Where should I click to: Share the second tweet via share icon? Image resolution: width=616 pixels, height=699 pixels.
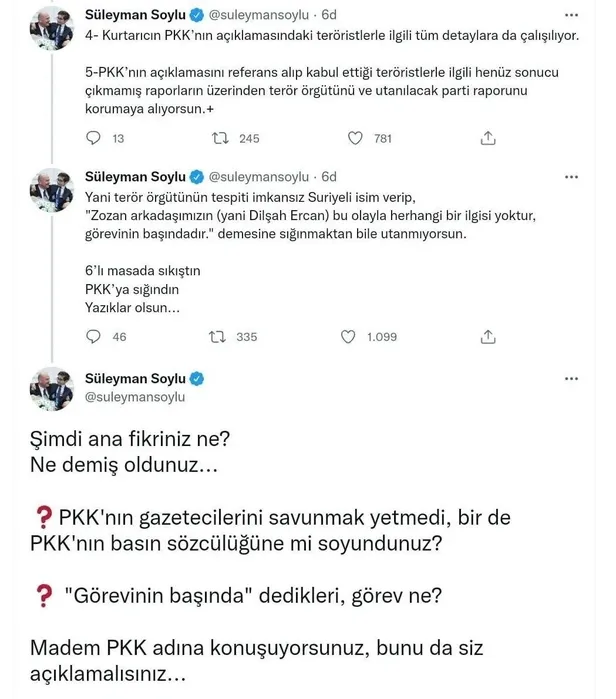point(488,337)
